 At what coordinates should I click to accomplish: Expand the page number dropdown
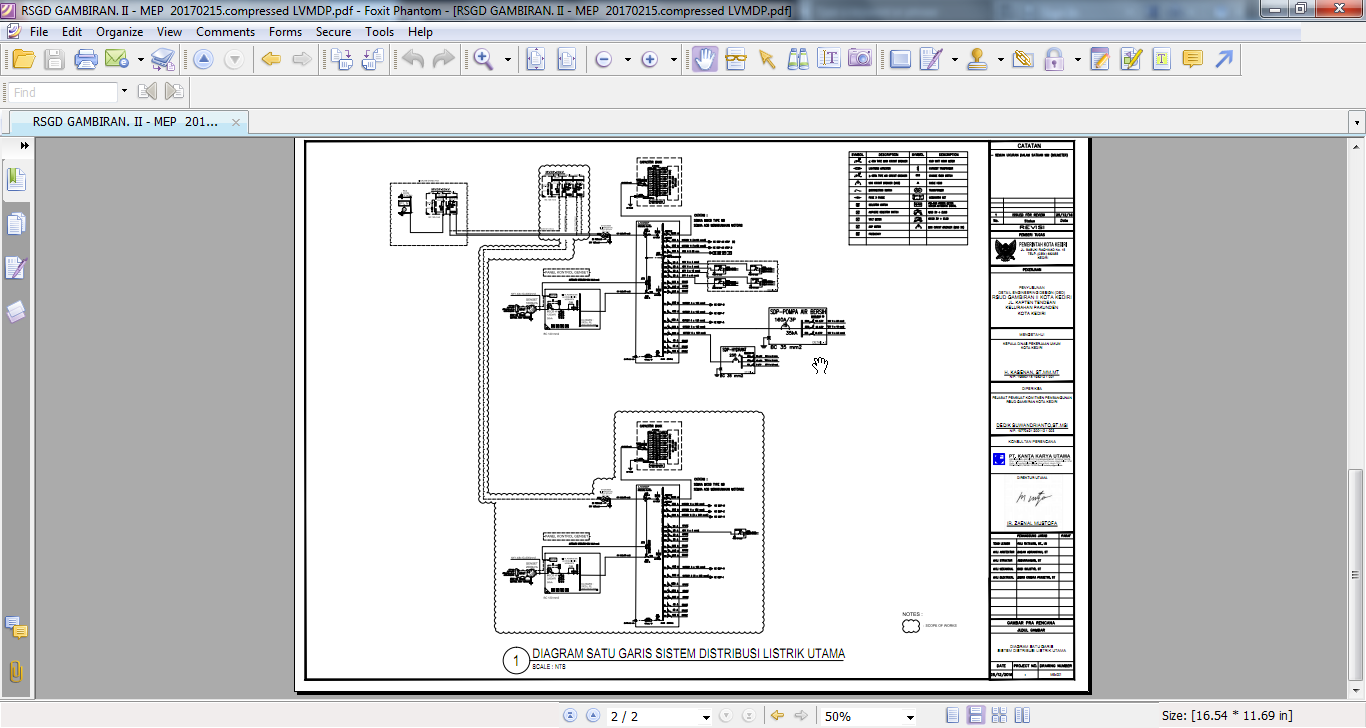(x=706, y=717)
